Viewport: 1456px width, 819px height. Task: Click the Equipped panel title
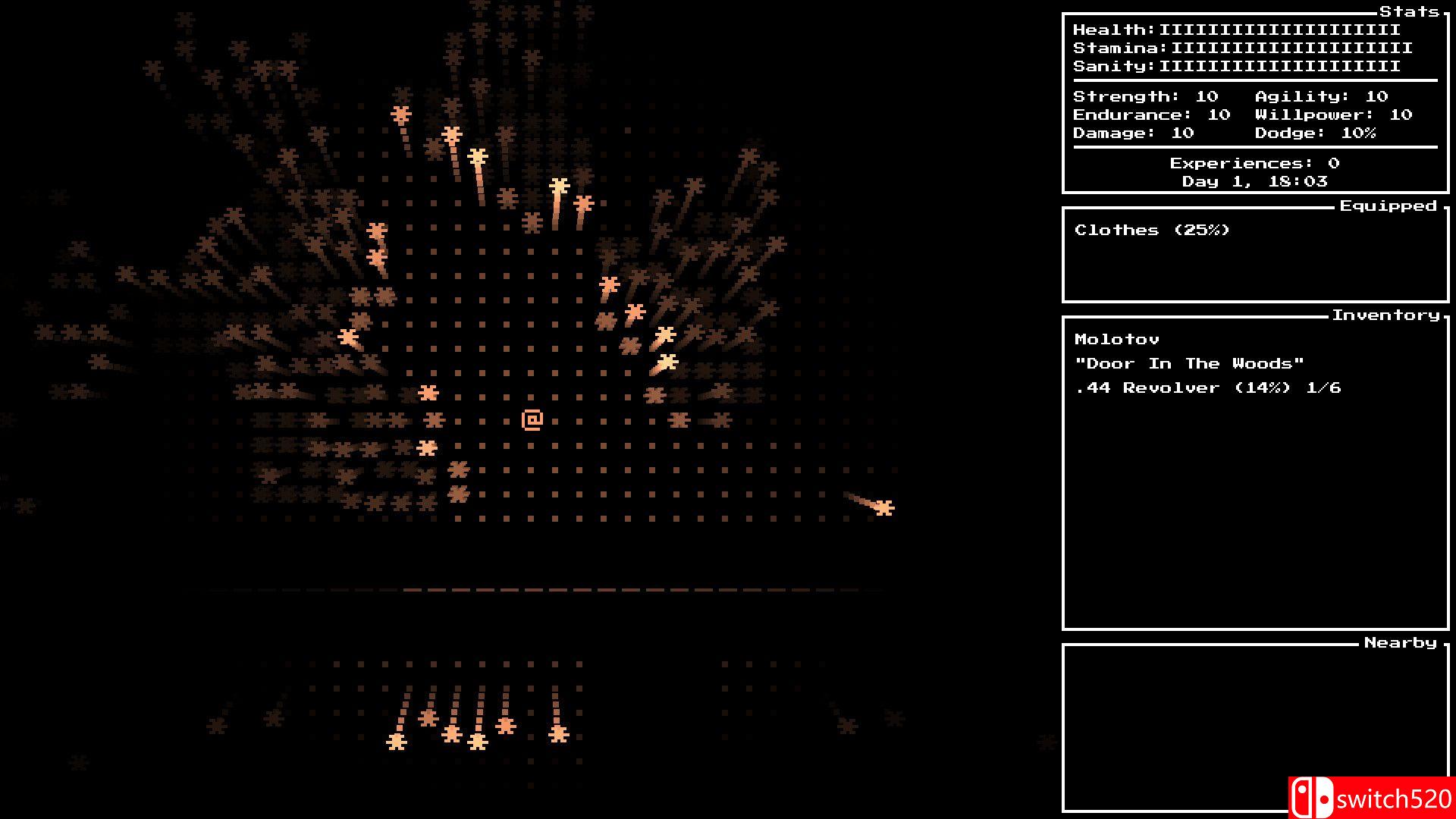coord(1388,206)
